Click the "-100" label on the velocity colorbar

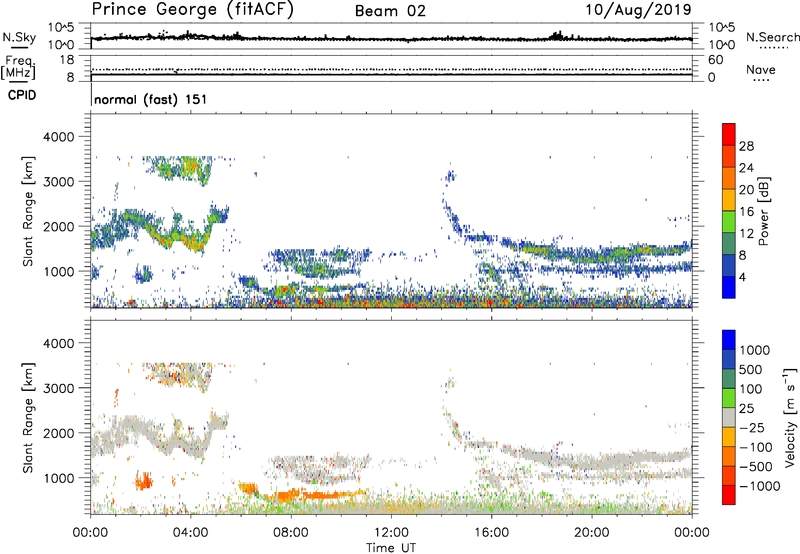pos(756,447)
